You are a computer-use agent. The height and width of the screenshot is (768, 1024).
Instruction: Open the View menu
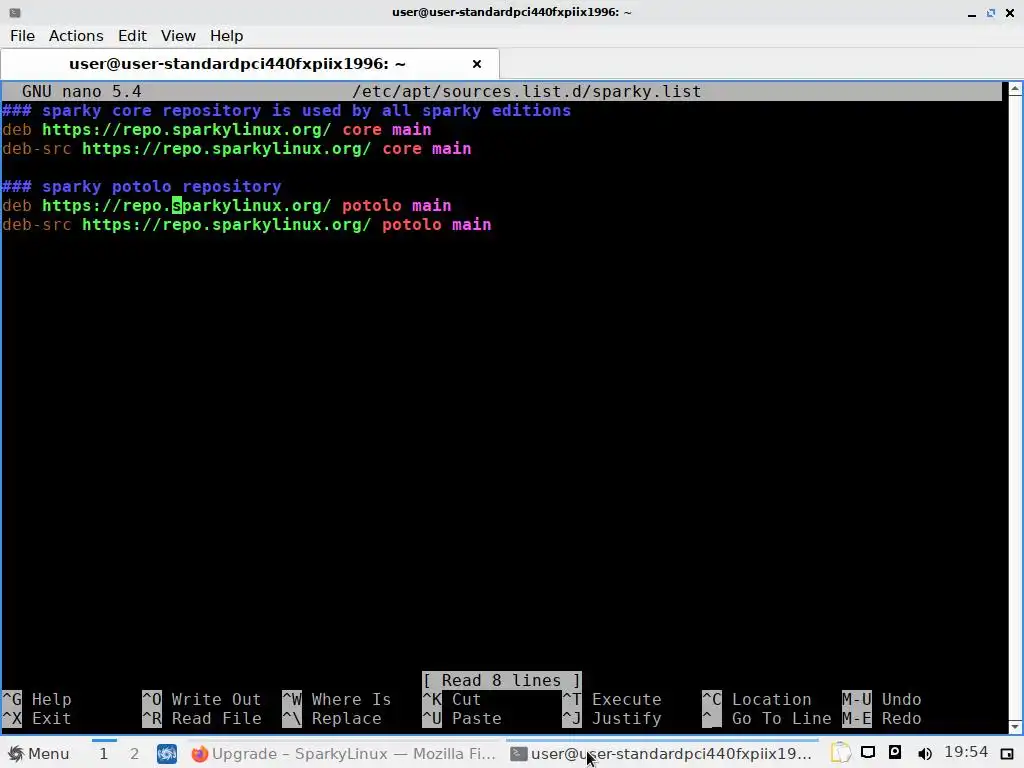point(178,36)
